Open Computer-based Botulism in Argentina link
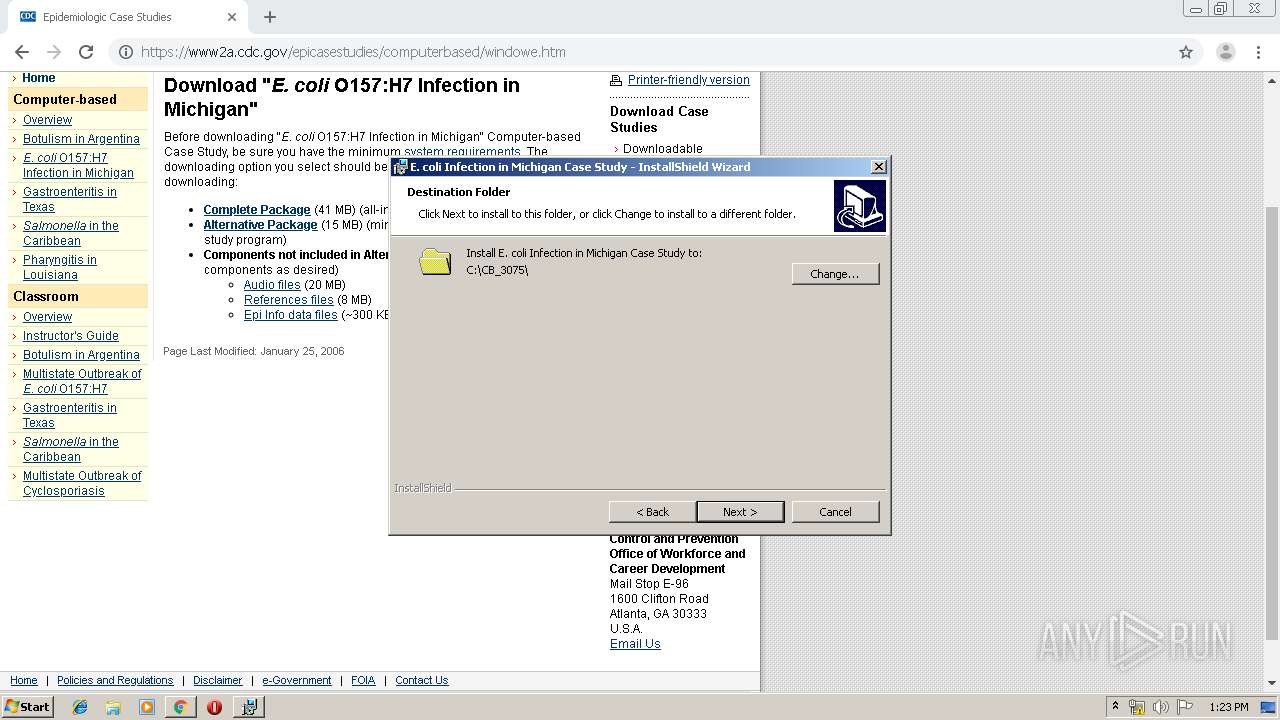 click(81, 139)
